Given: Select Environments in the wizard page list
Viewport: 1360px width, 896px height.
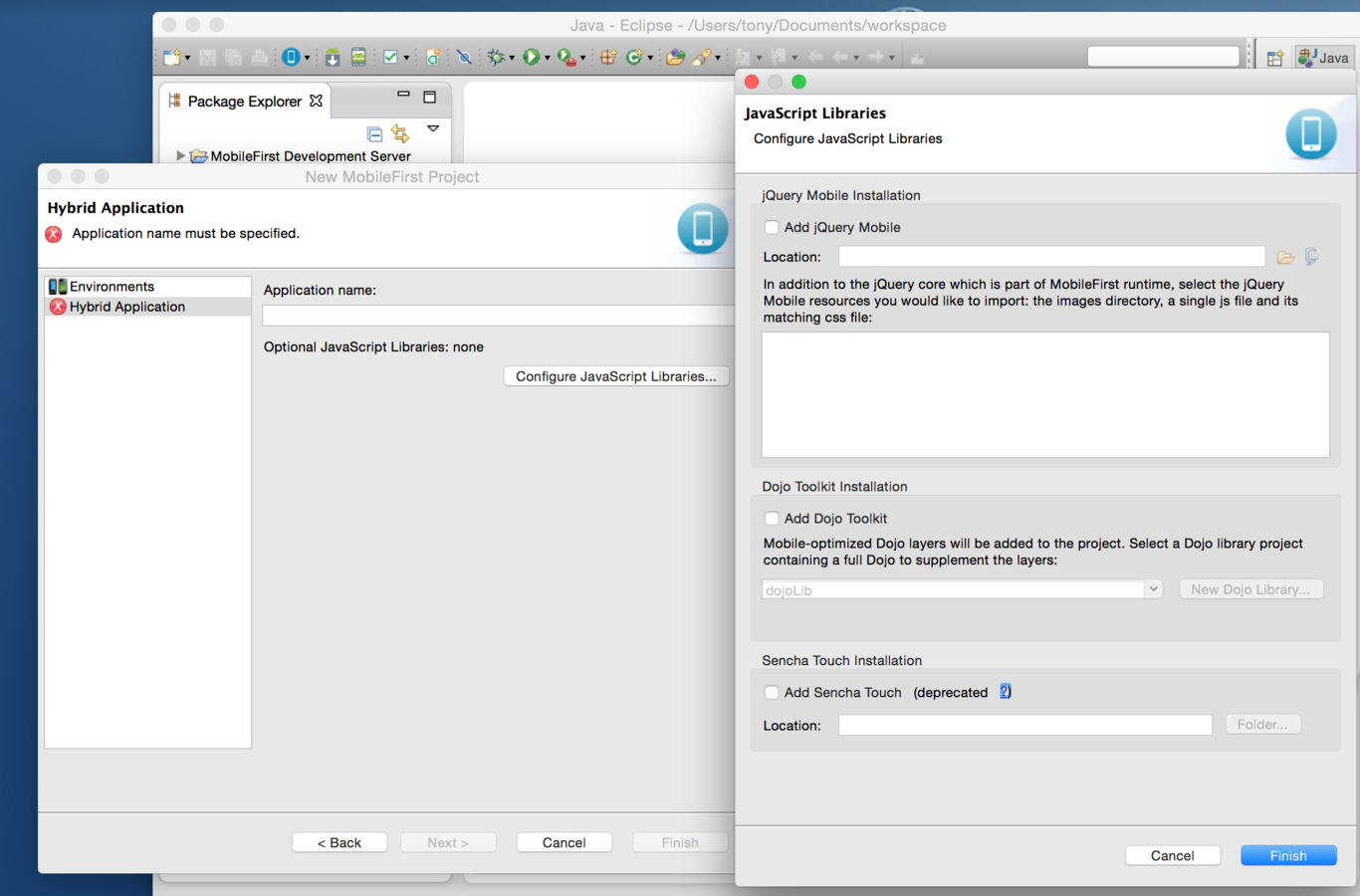Looking at the screenshot, I should 147,286.
